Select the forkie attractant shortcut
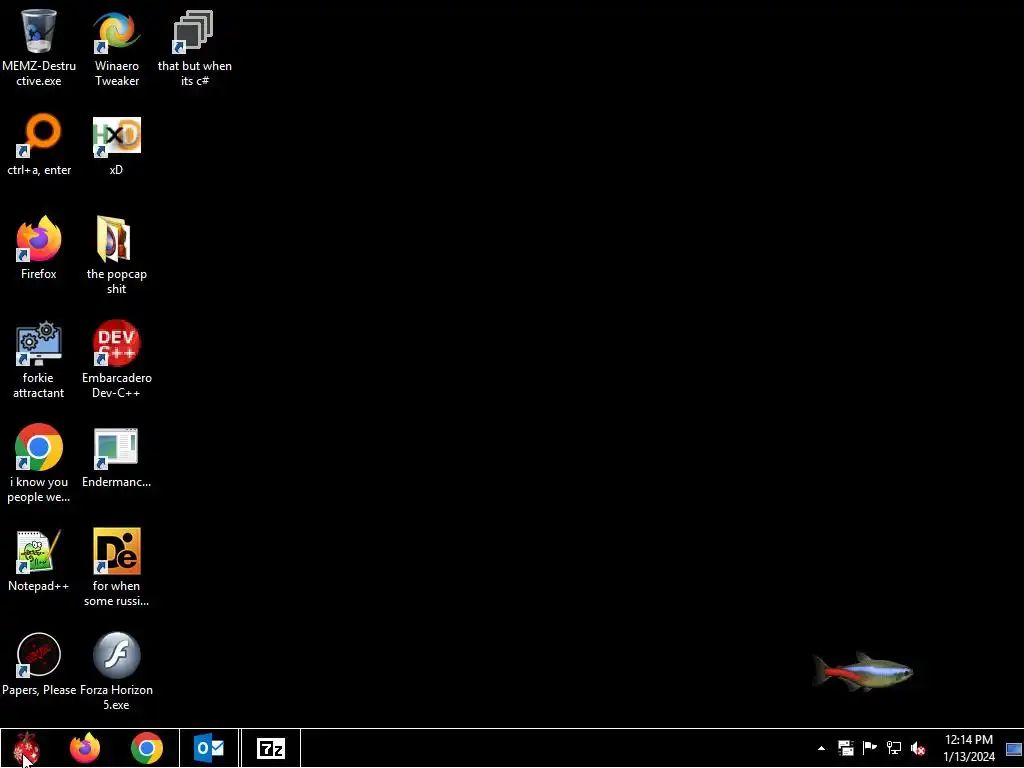The image size is (1024, 768). click(x=39, y=343)
